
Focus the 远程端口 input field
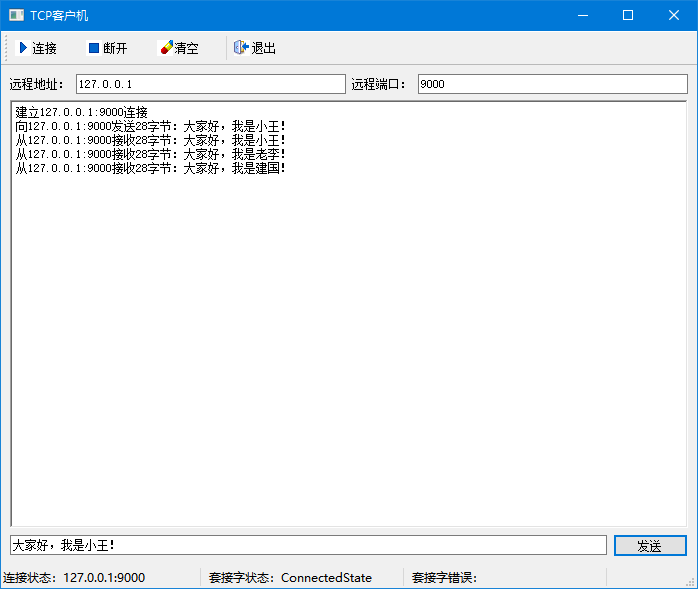pyautogui.click(x=552, y=84)
